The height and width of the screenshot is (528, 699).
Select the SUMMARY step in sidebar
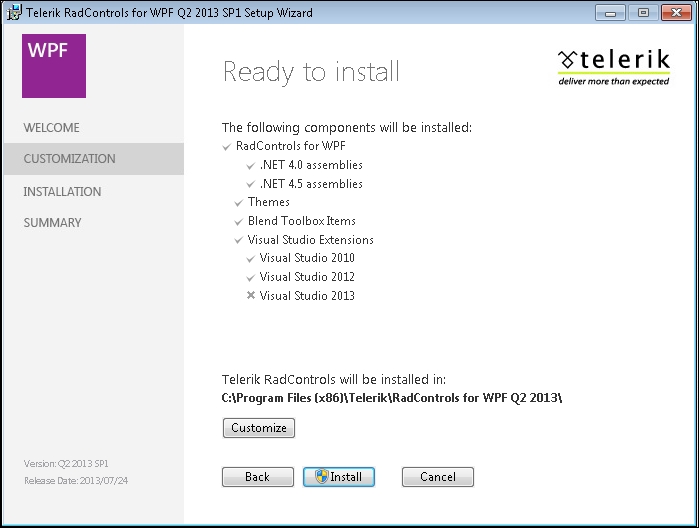pyautogui.click(x=53, y=223)
